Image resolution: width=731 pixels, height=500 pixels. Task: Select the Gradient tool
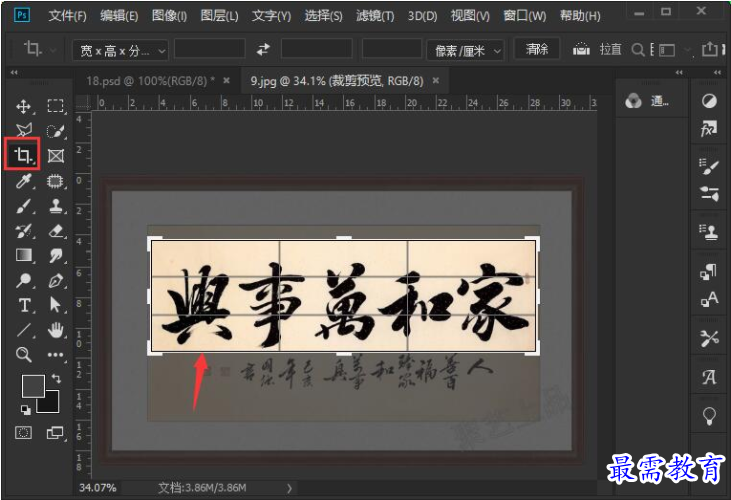(x=24, y=255)
